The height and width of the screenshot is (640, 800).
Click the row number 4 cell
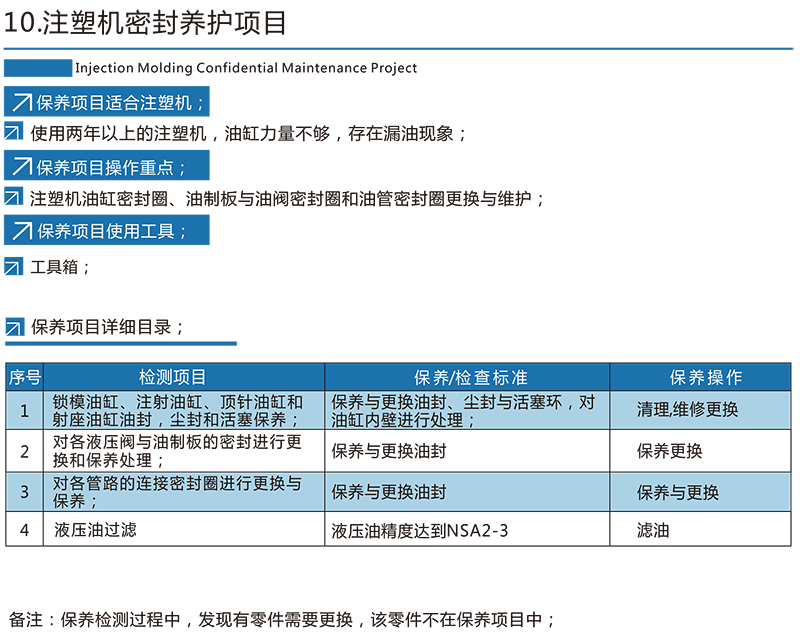pos(24,530)
